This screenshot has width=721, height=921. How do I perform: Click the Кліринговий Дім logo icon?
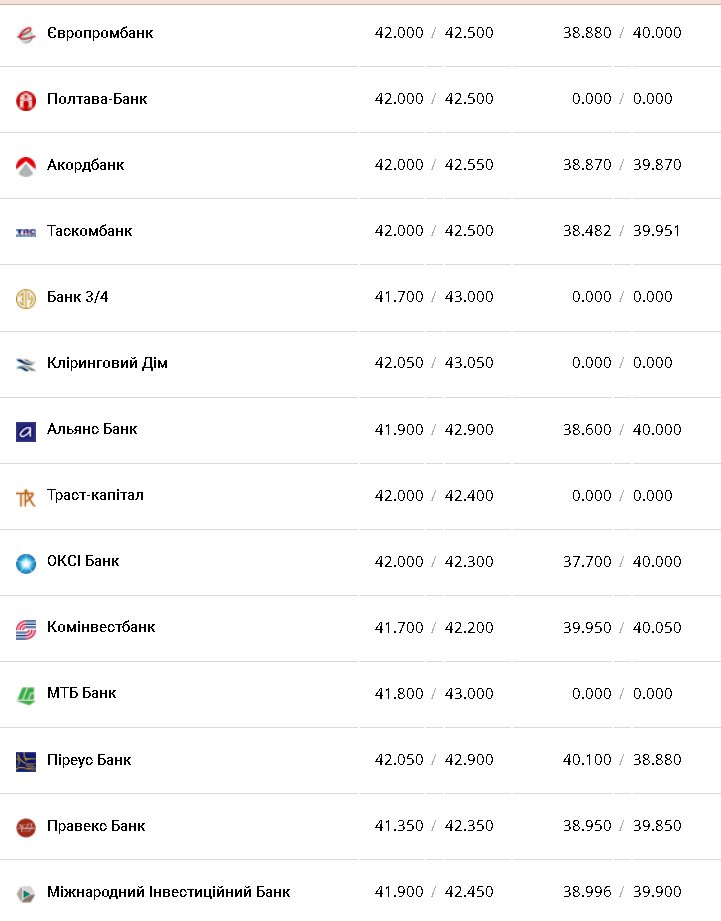26,364
